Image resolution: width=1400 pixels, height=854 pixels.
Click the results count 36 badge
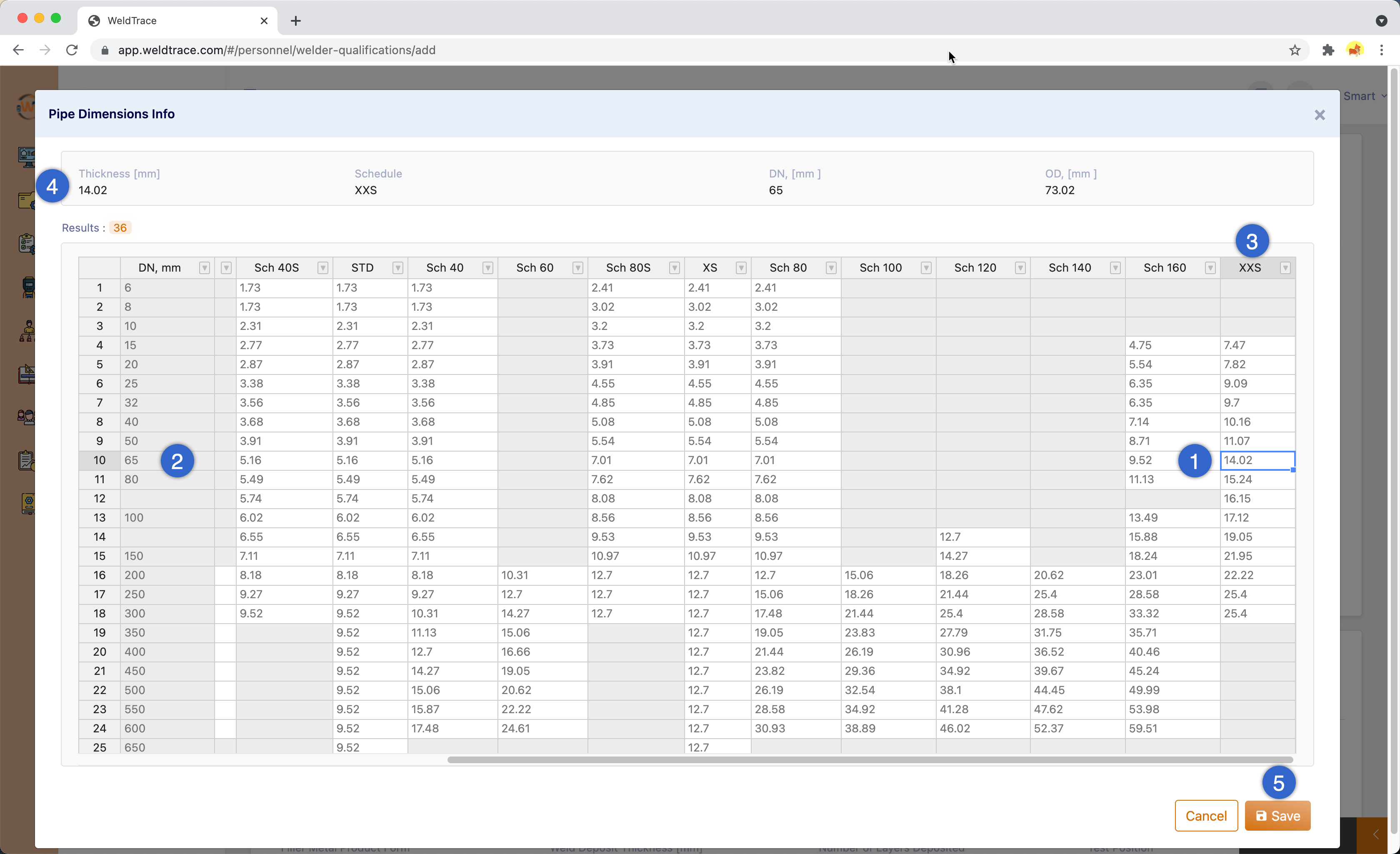[x=120, y=228]
